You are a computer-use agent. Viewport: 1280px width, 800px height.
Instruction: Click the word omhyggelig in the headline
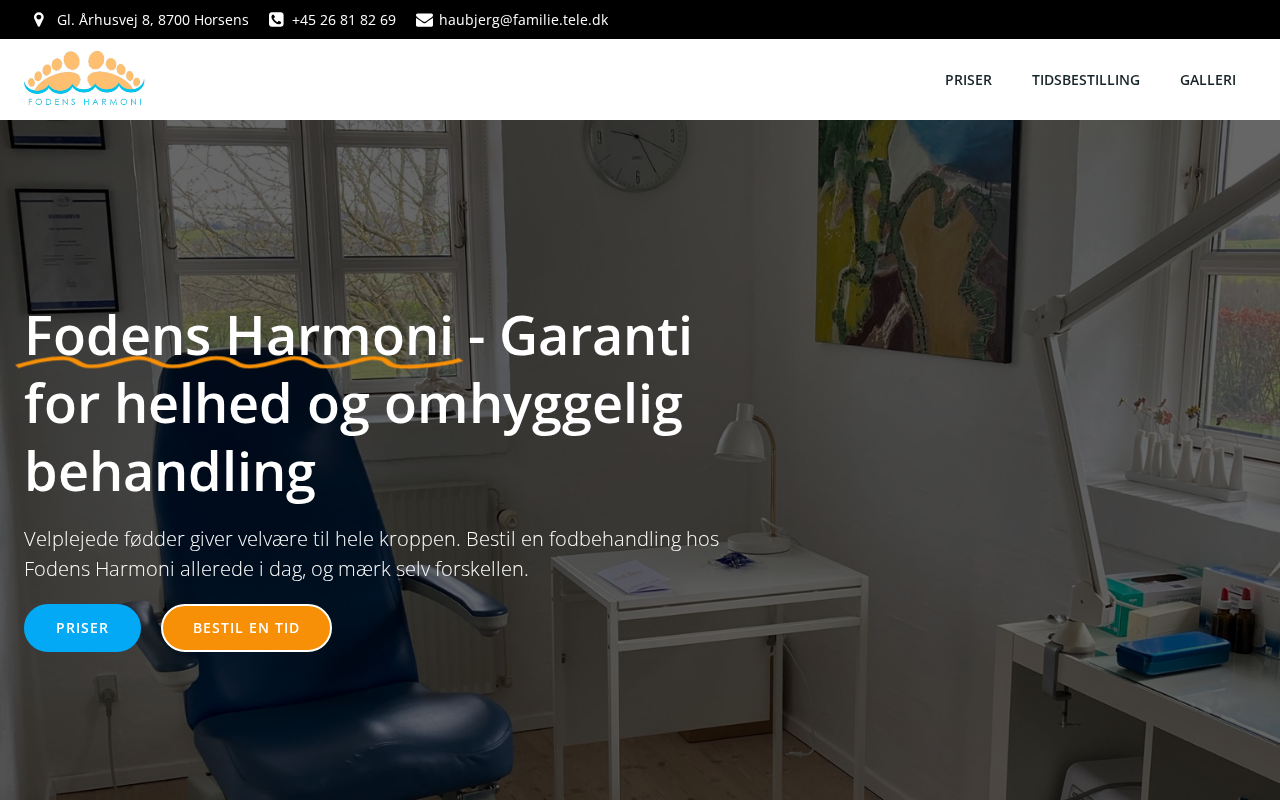coord(533,403)
